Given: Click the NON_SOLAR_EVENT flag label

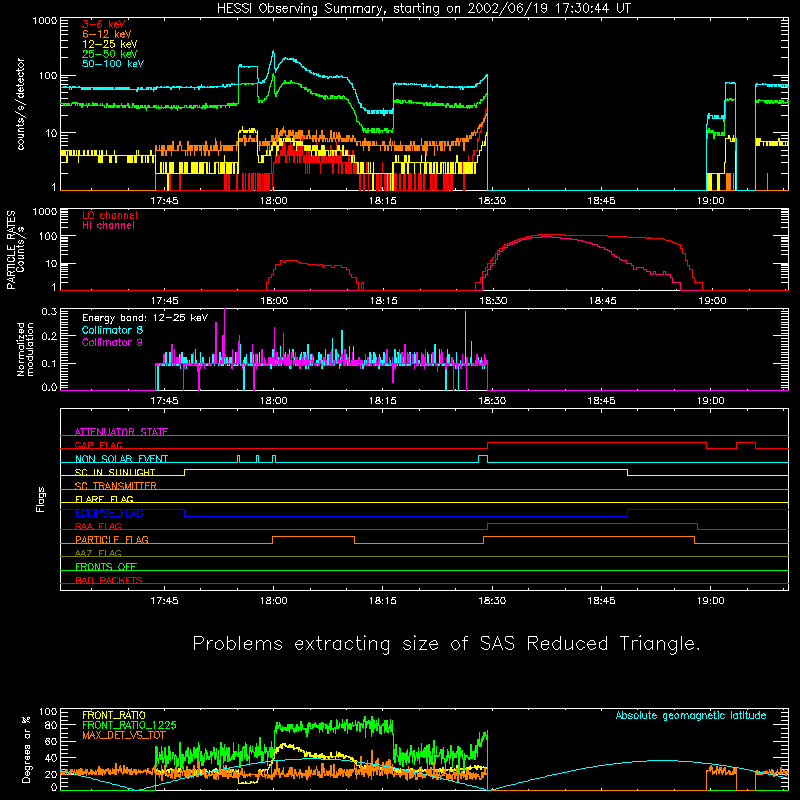Looking at the screenshot, I should point(121,459).
